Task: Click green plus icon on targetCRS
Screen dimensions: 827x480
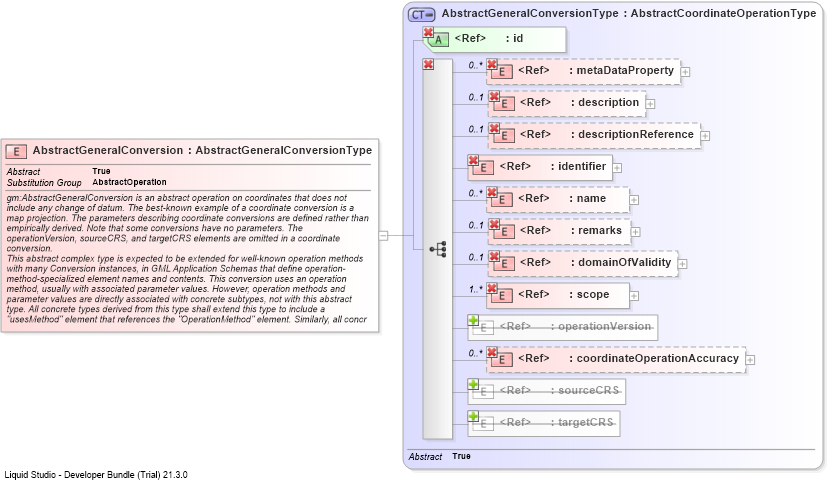Action: 473,417
